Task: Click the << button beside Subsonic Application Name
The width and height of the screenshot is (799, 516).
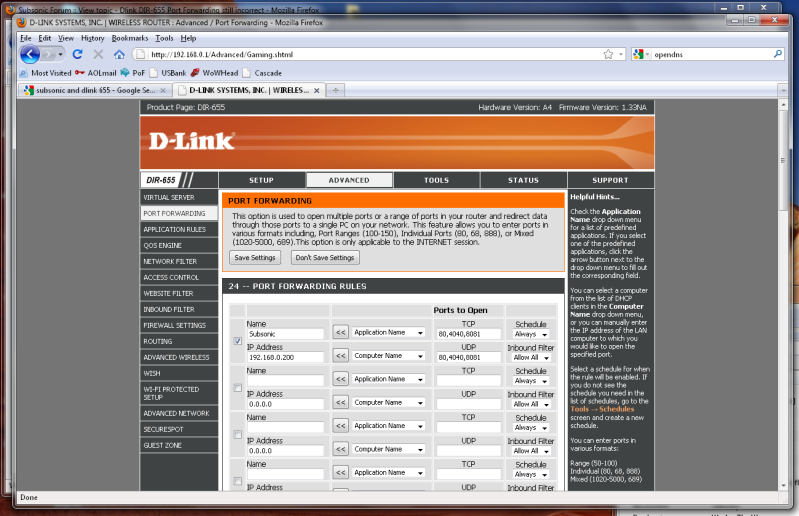Action: pos(340,332)
